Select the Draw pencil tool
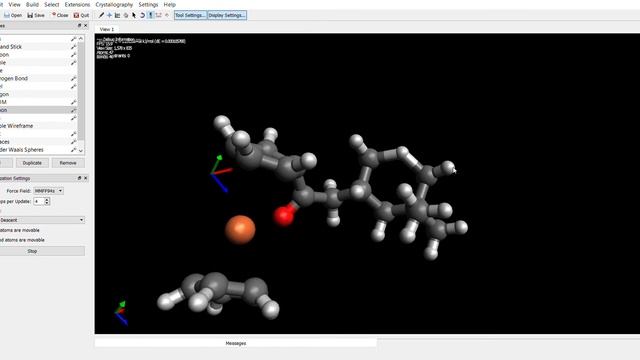640x360 pixels. [x=101, y=15]
